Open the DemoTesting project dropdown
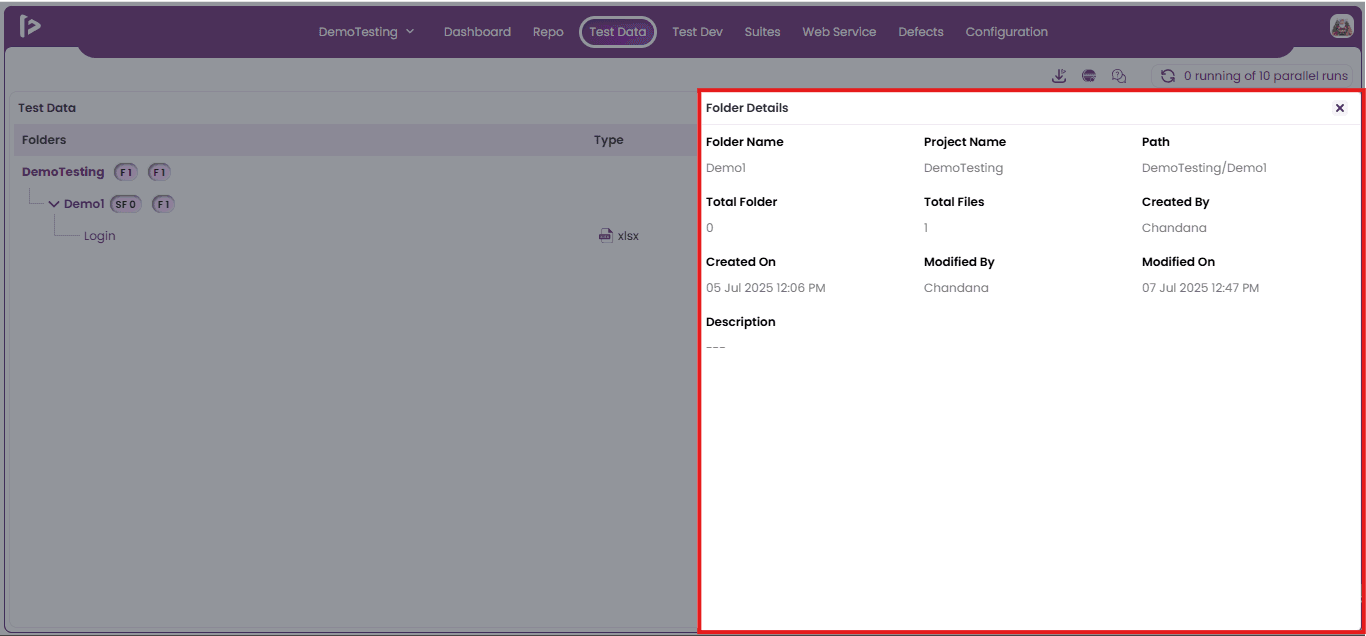The image size is (1366, 636). coord(366,32)
